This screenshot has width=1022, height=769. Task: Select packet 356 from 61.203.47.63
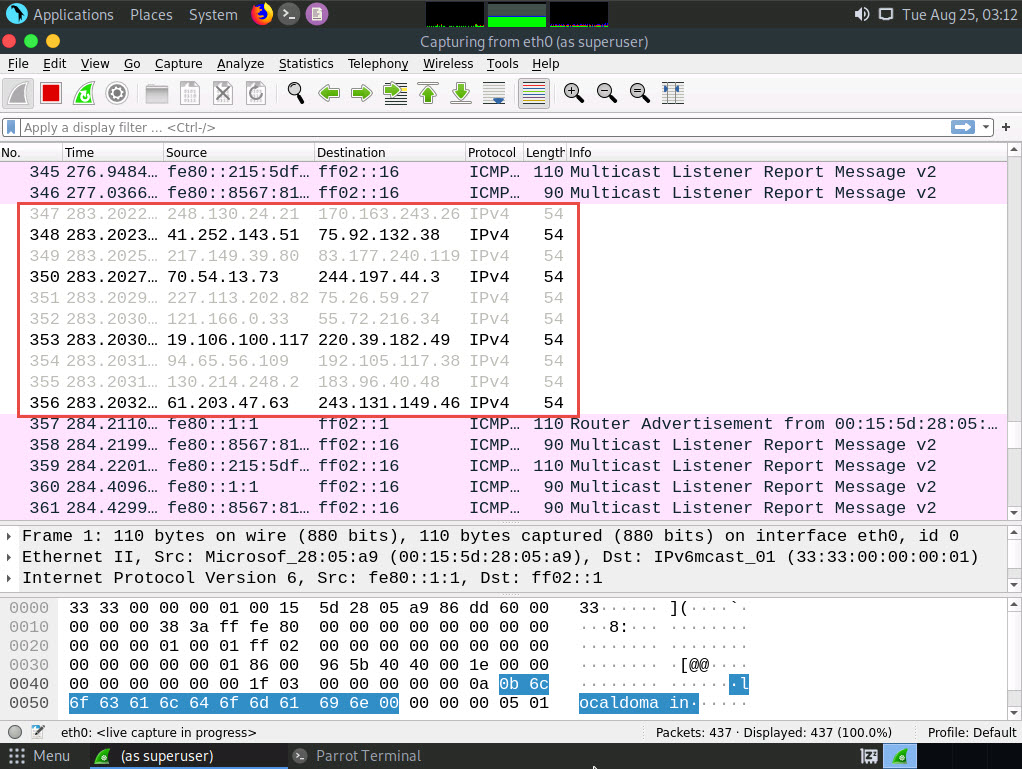[503, 403]
